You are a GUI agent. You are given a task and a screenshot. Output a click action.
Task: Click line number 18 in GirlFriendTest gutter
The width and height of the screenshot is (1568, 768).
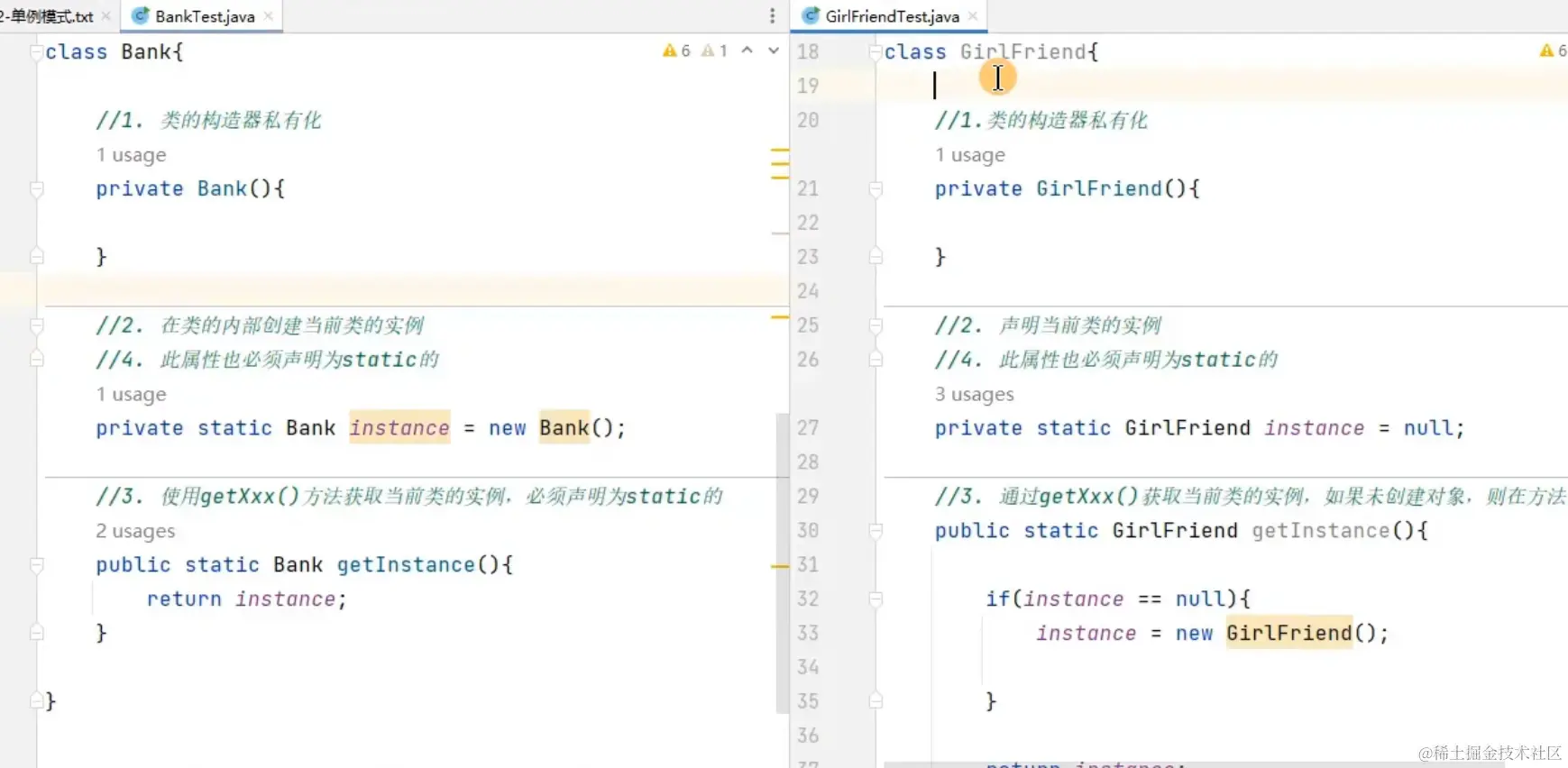tap(808, 52)
